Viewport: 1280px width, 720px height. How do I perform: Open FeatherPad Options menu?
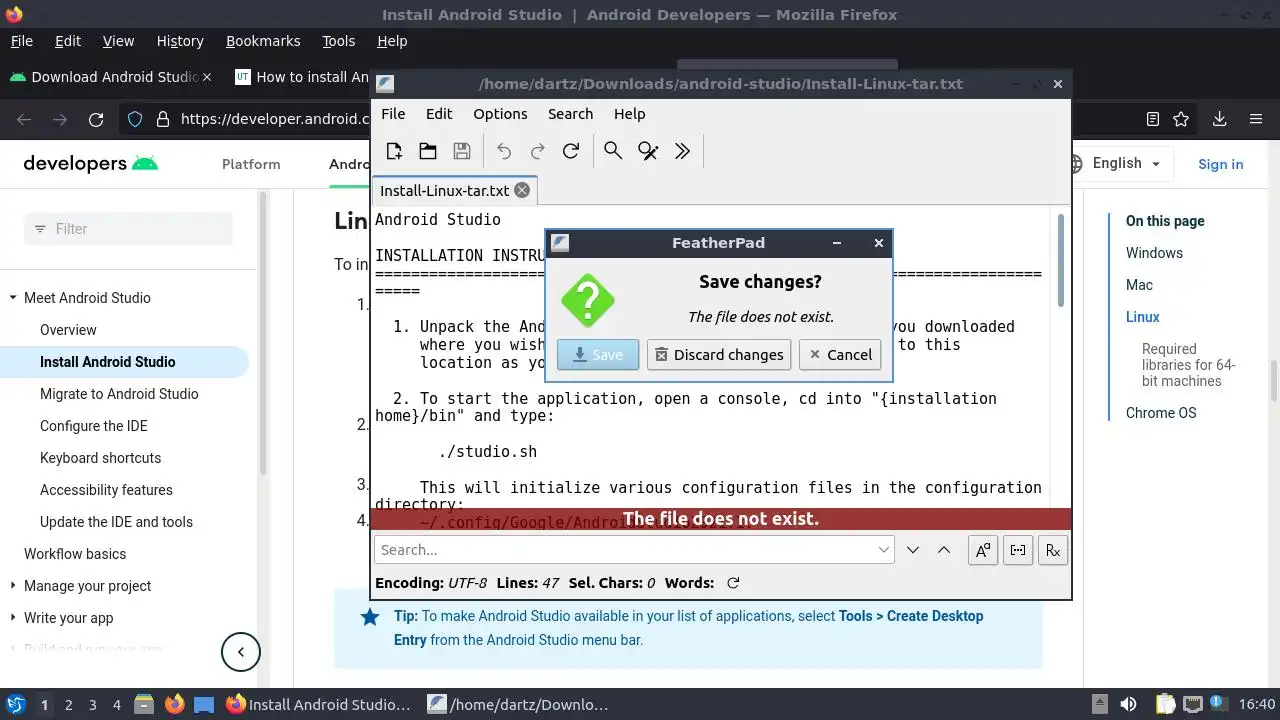point(500,114)
